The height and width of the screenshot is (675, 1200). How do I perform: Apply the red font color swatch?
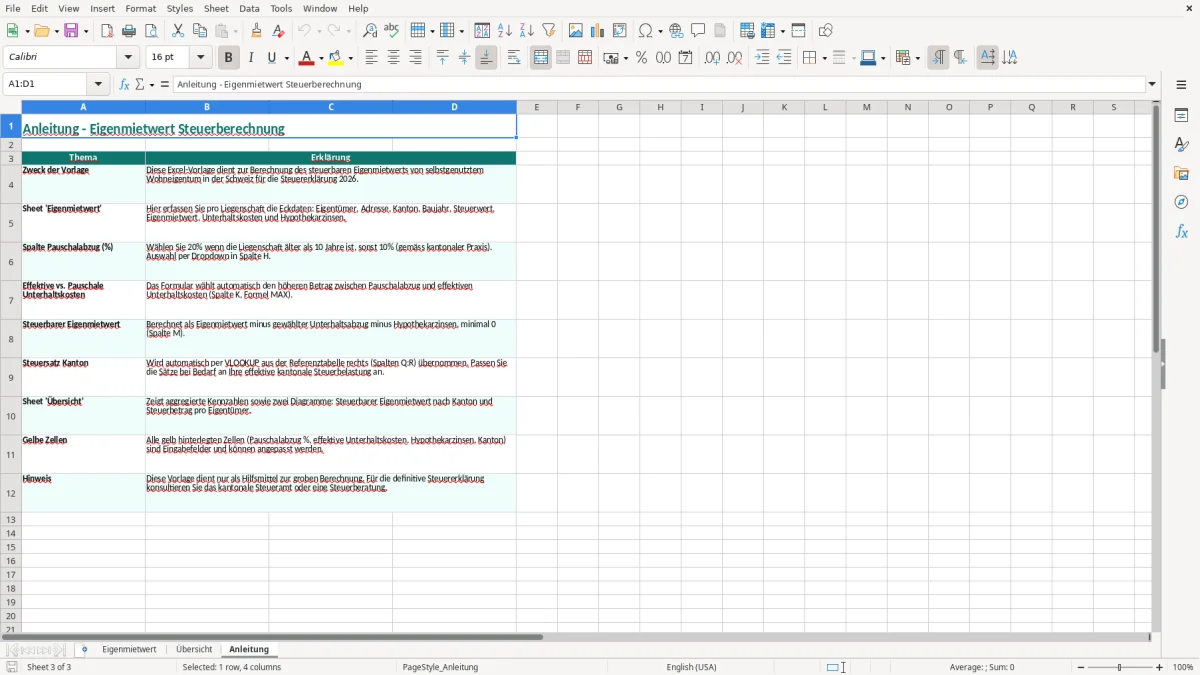[x=308, y=58]
